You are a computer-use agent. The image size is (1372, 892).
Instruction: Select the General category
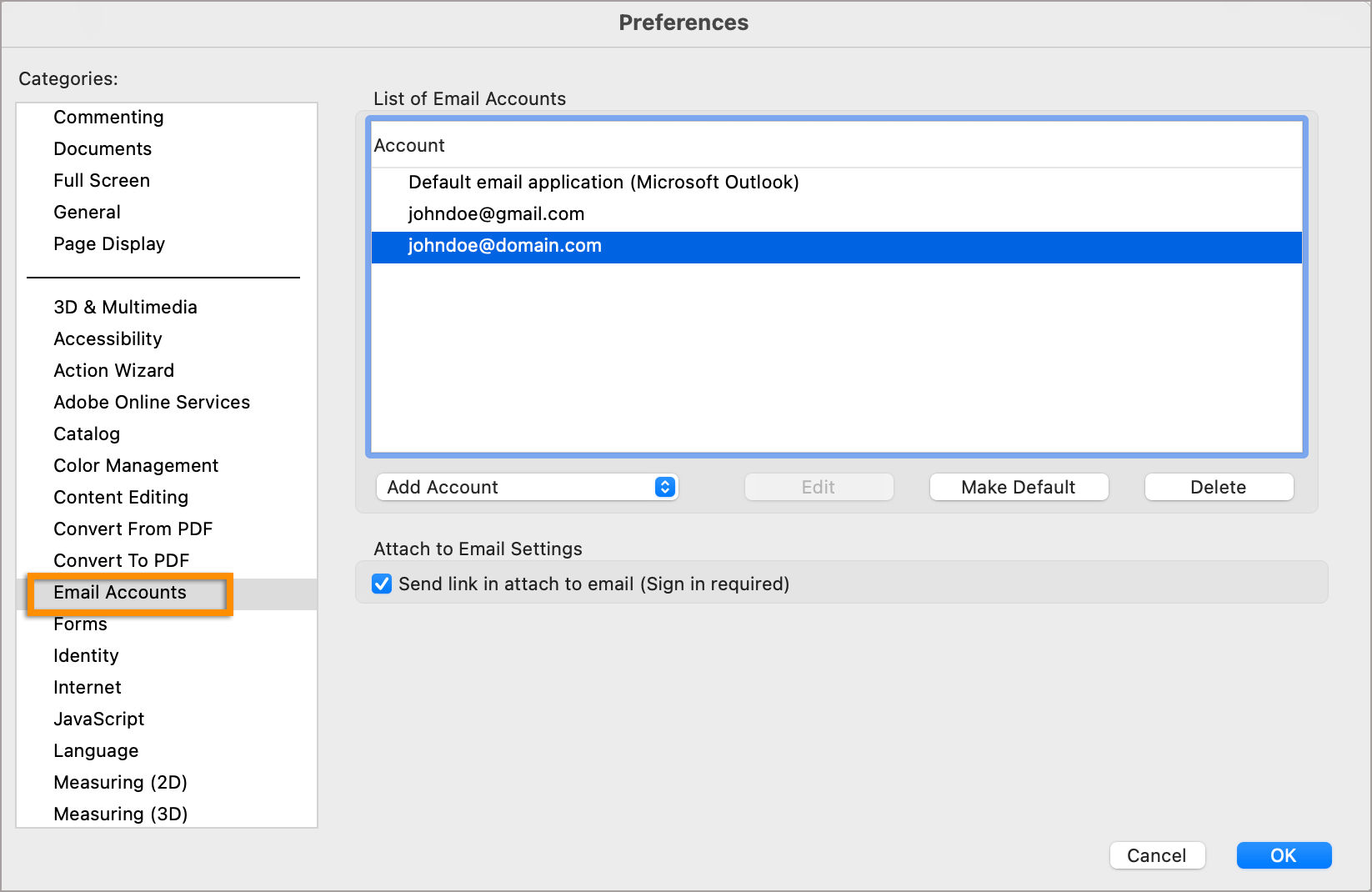[x=87, y=212]
